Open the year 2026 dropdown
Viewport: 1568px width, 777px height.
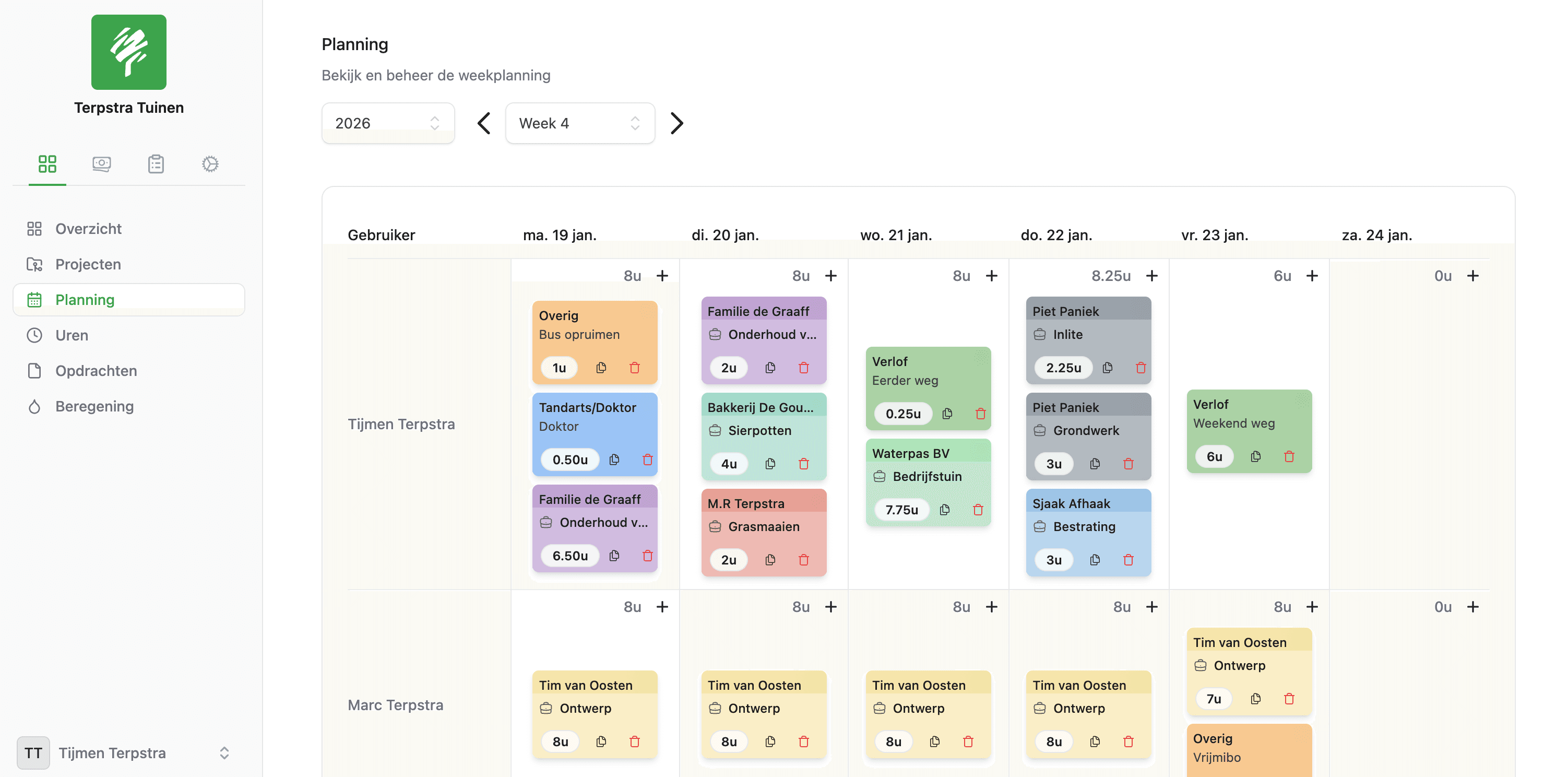[x=388, y=123]
